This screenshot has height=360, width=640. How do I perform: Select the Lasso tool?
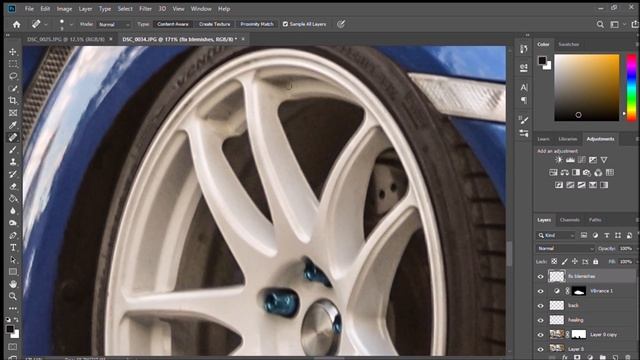(x=13, y=76)
